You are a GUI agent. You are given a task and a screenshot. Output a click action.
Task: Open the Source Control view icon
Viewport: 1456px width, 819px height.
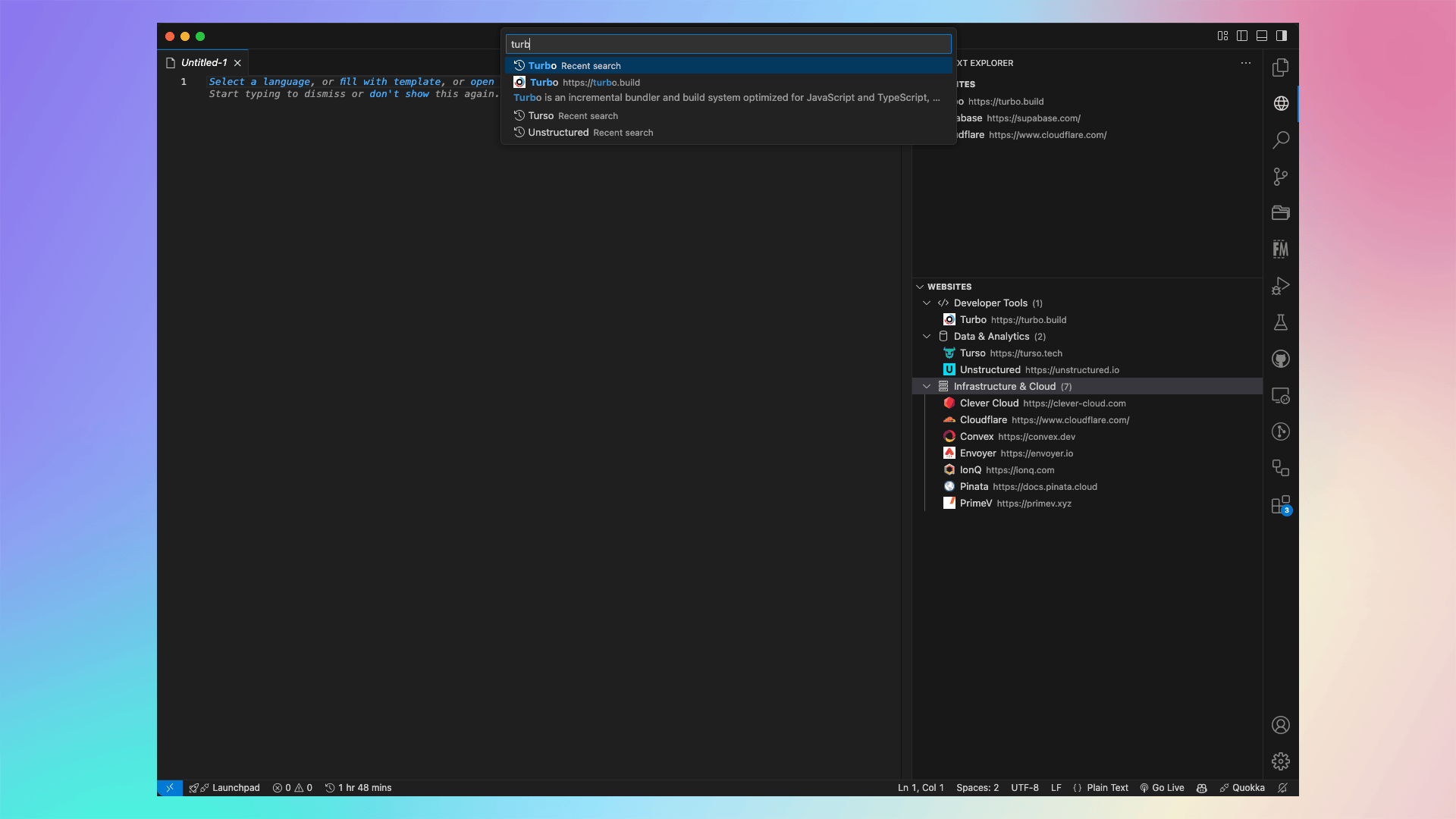pyautogui.click(x=1280, y=177)
